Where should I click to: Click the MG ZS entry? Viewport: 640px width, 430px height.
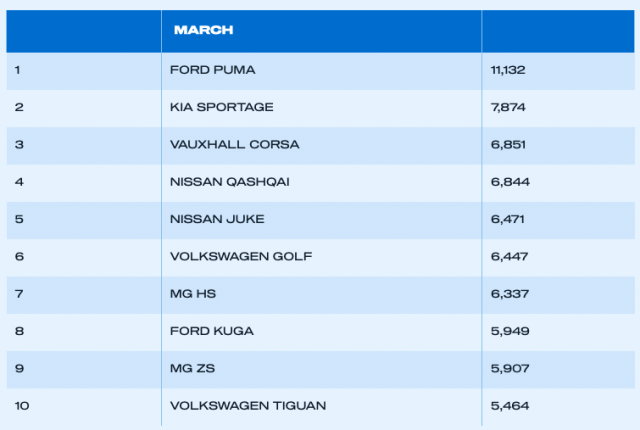point(192,368)
